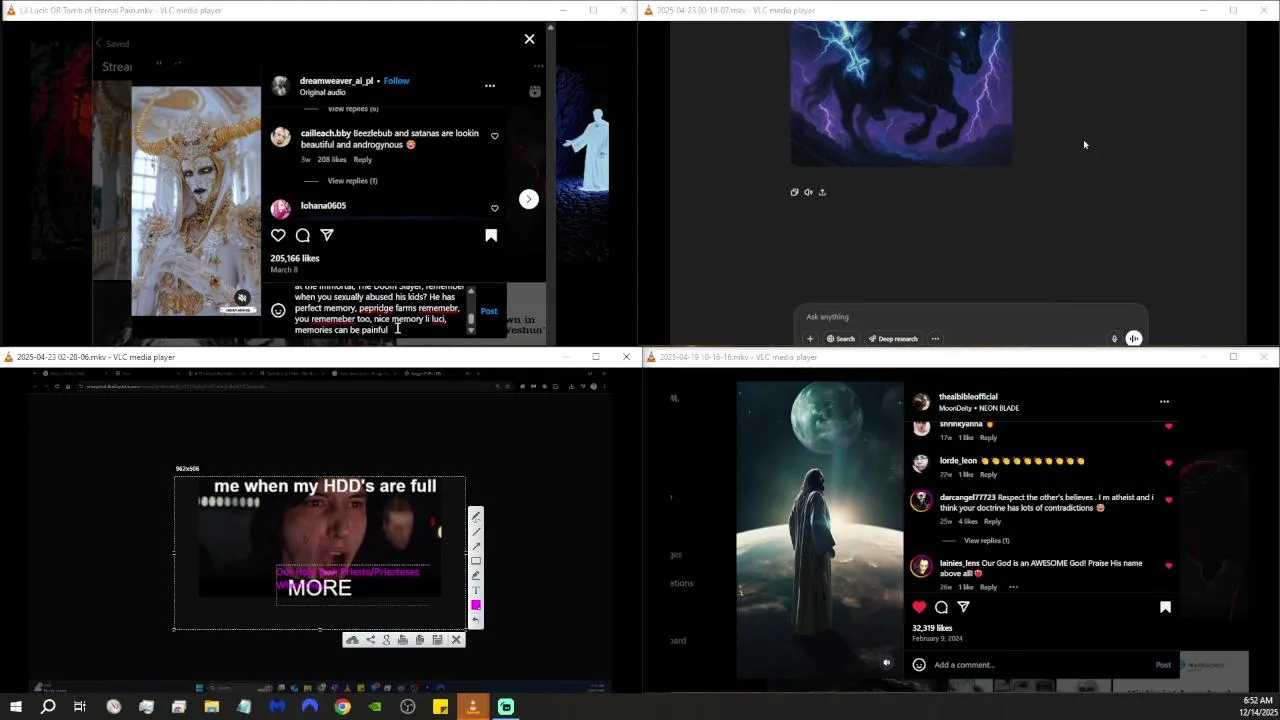1280x720 pixels.
Task: Search similar images on Google
Action: [x=386, y=640]
